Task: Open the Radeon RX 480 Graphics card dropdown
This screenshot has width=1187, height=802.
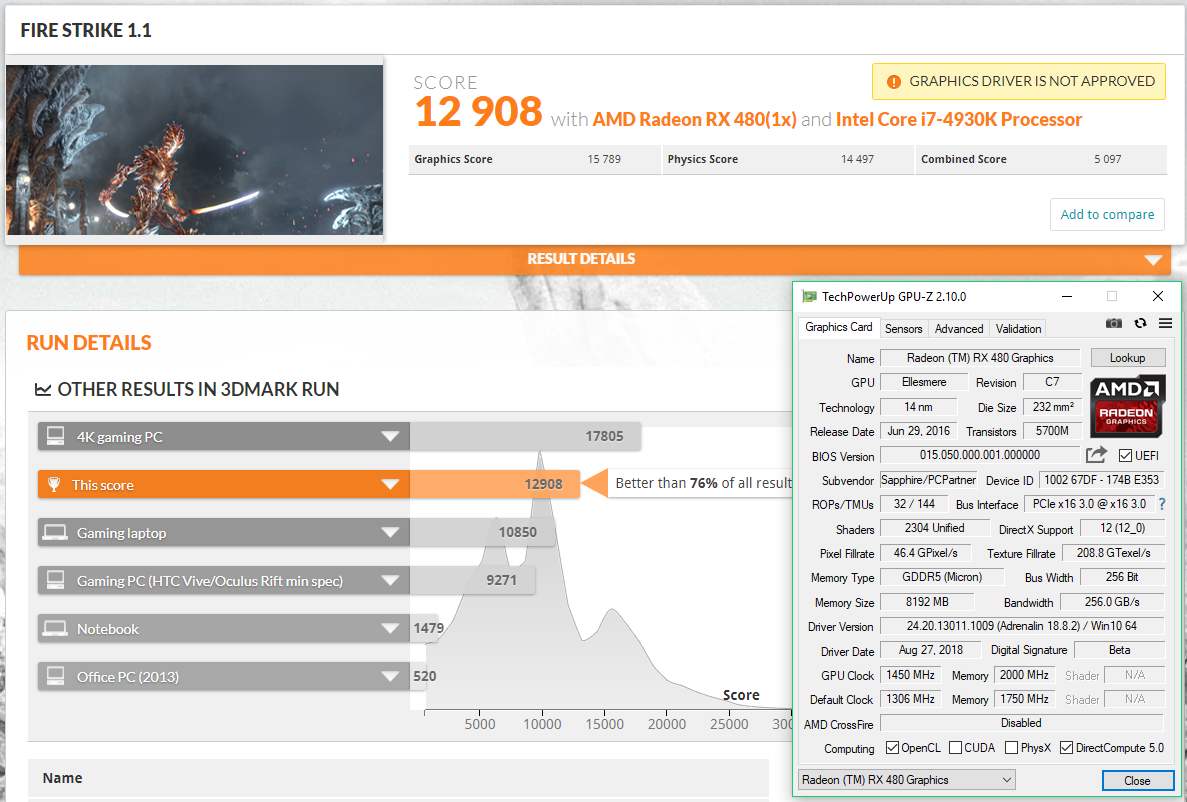Action: pyautogui.click(x=907, y=779)
